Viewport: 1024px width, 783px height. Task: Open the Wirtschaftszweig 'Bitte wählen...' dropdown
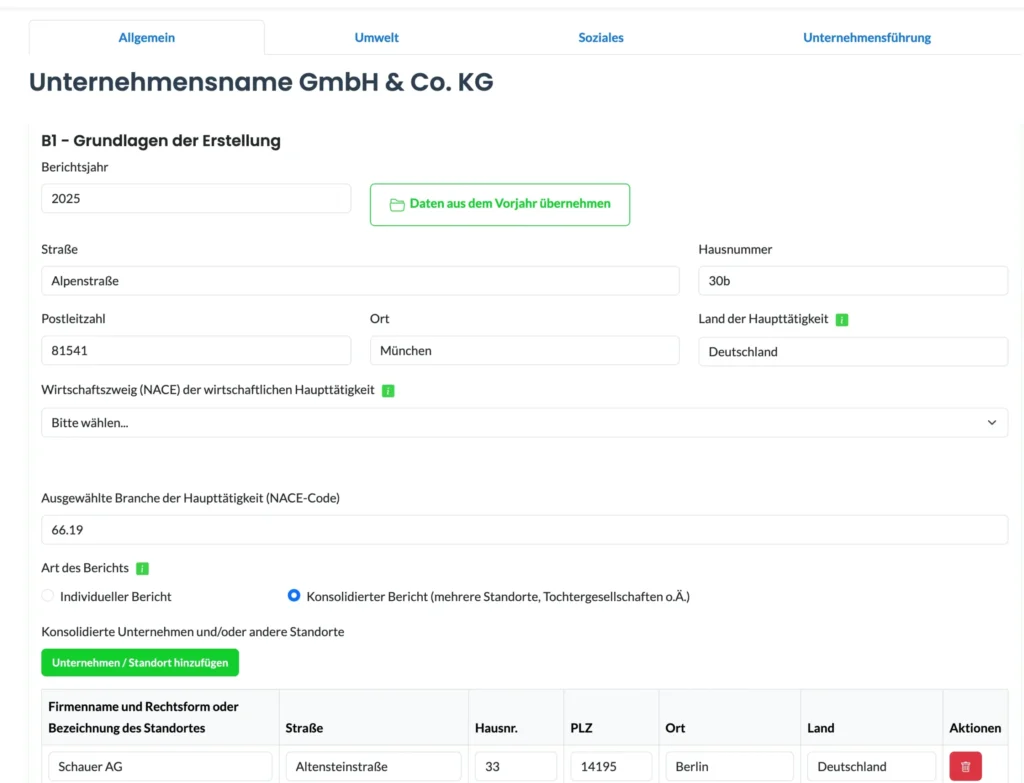[x=524, y=422]
